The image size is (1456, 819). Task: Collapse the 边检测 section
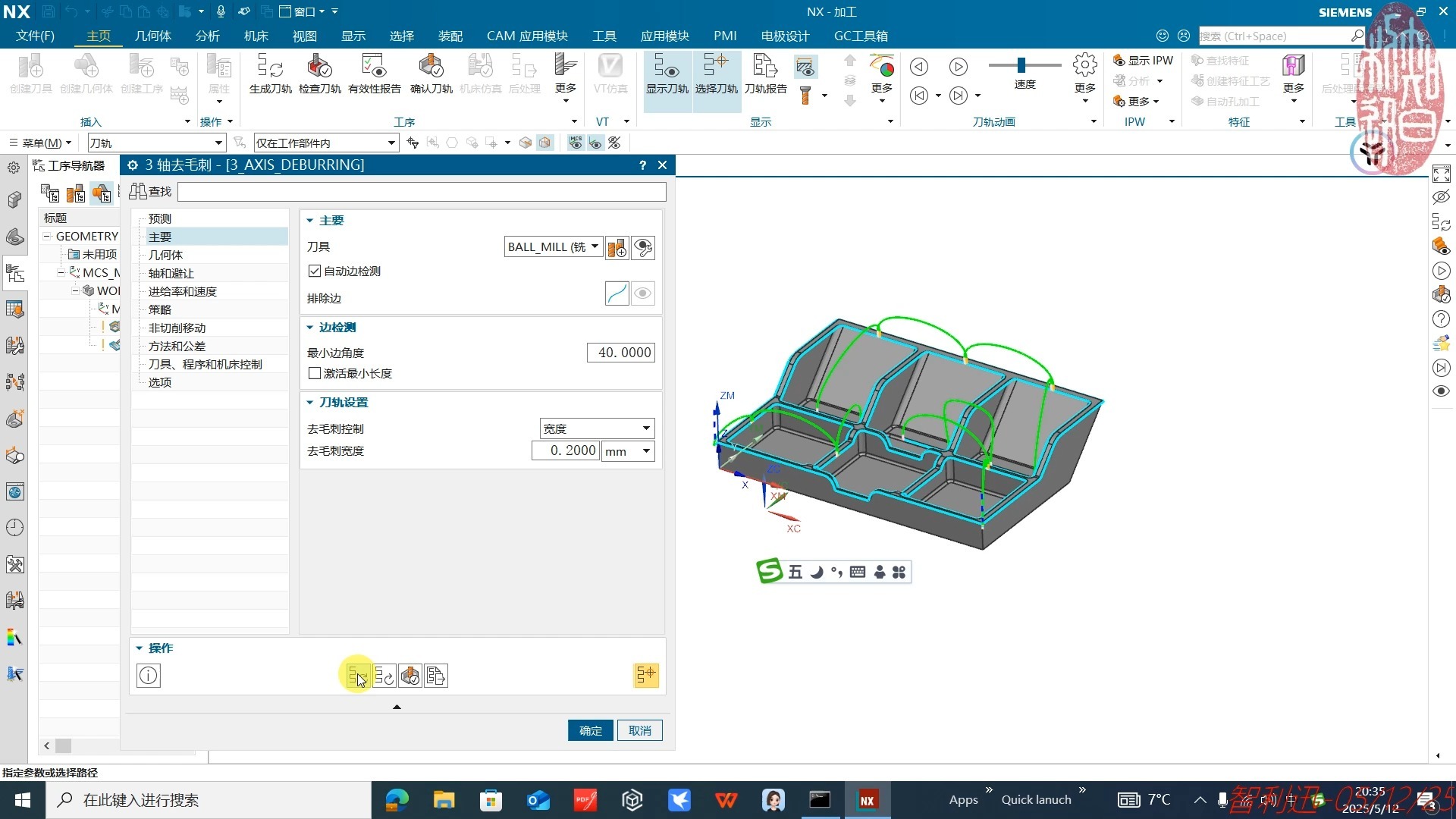click(309, 327)
